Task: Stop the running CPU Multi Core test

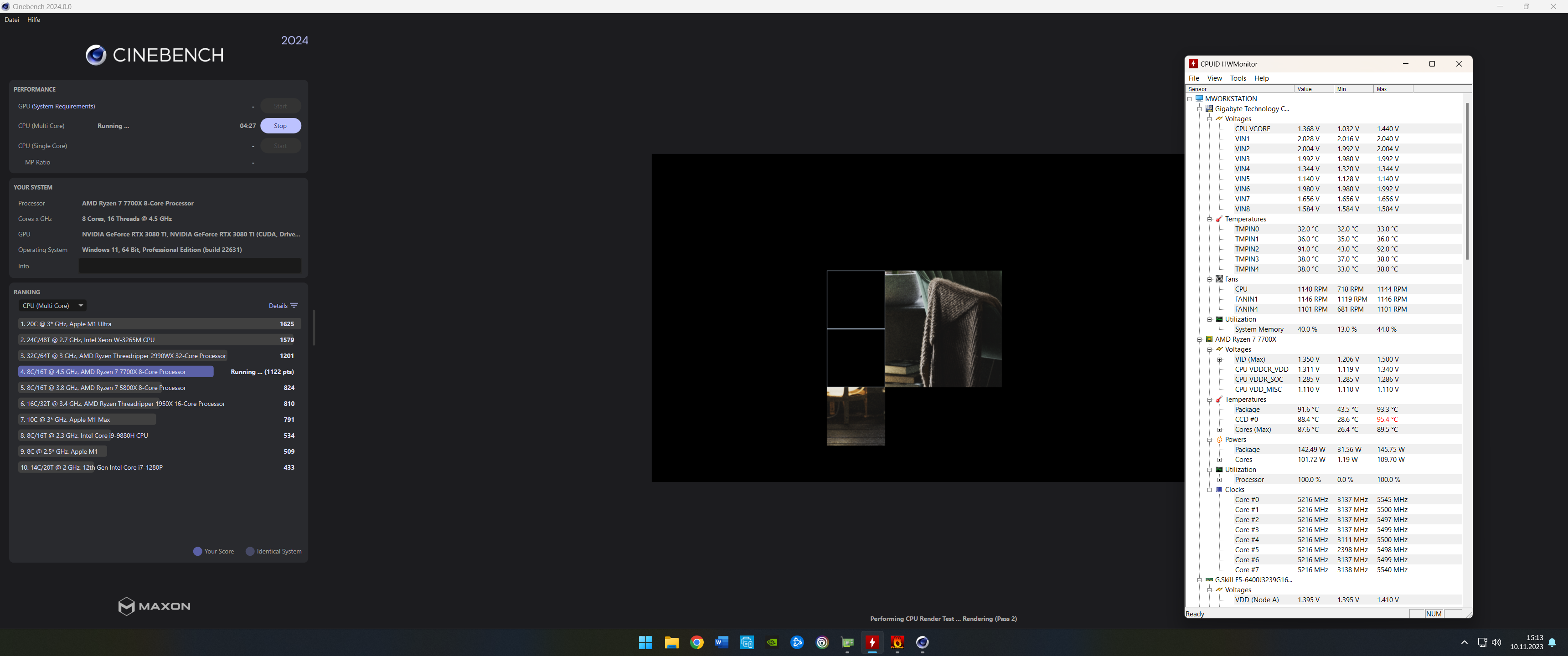Action: (280, 126)
